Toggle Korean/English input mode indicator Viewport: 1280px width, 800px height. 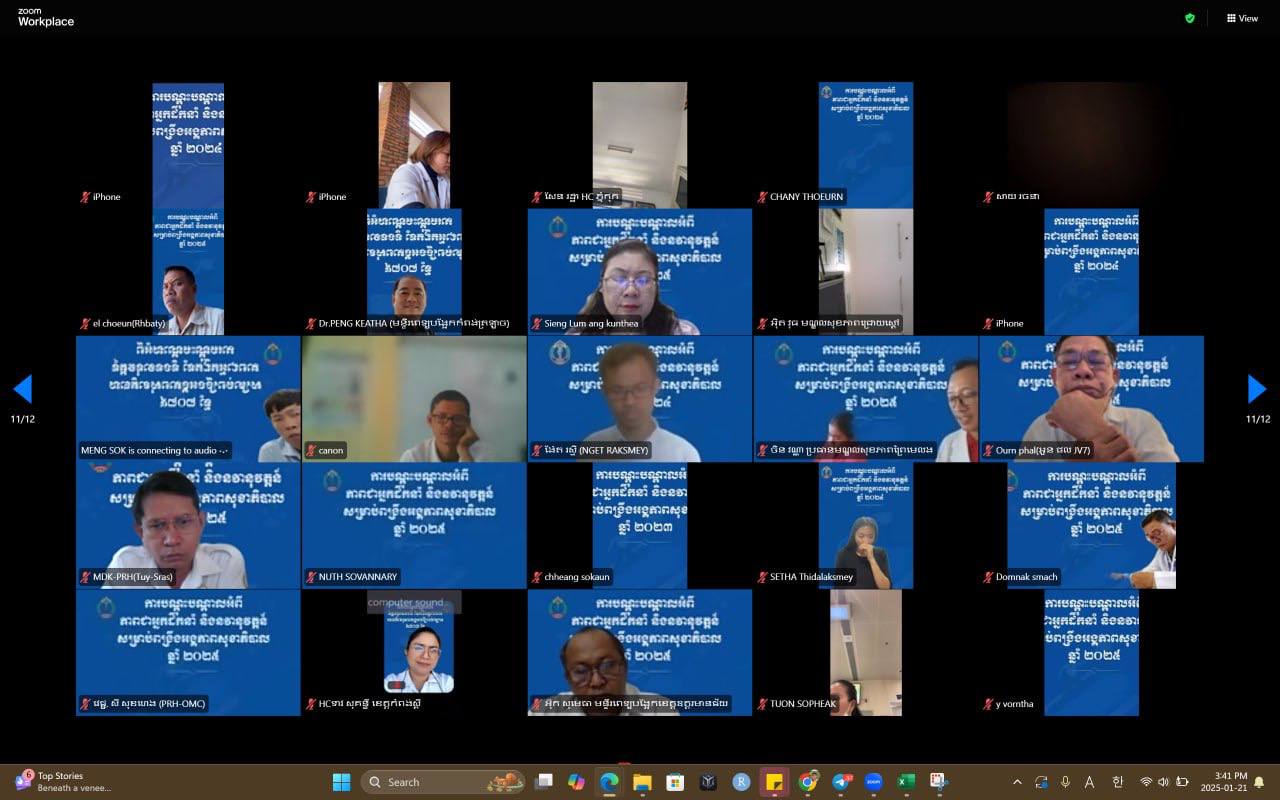tap(1117, 782)
